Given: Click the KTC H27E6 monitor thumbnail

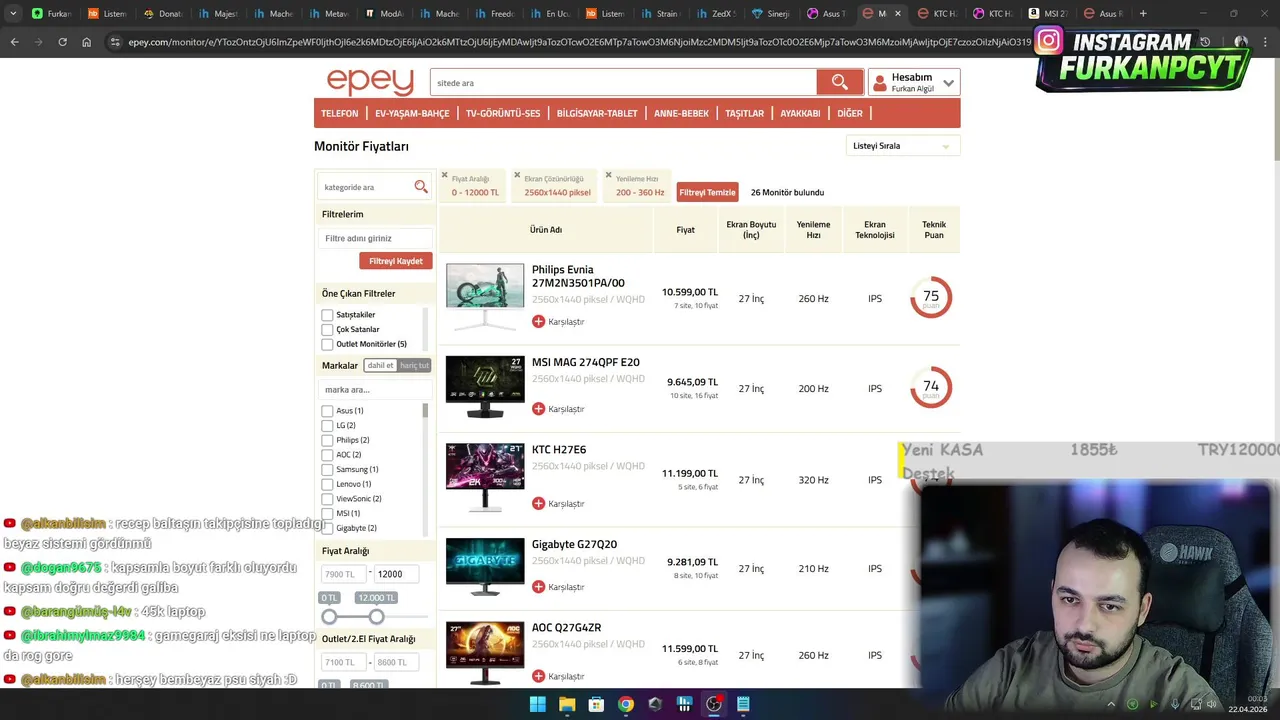Looking at the screenshot, I should (485, 477).
